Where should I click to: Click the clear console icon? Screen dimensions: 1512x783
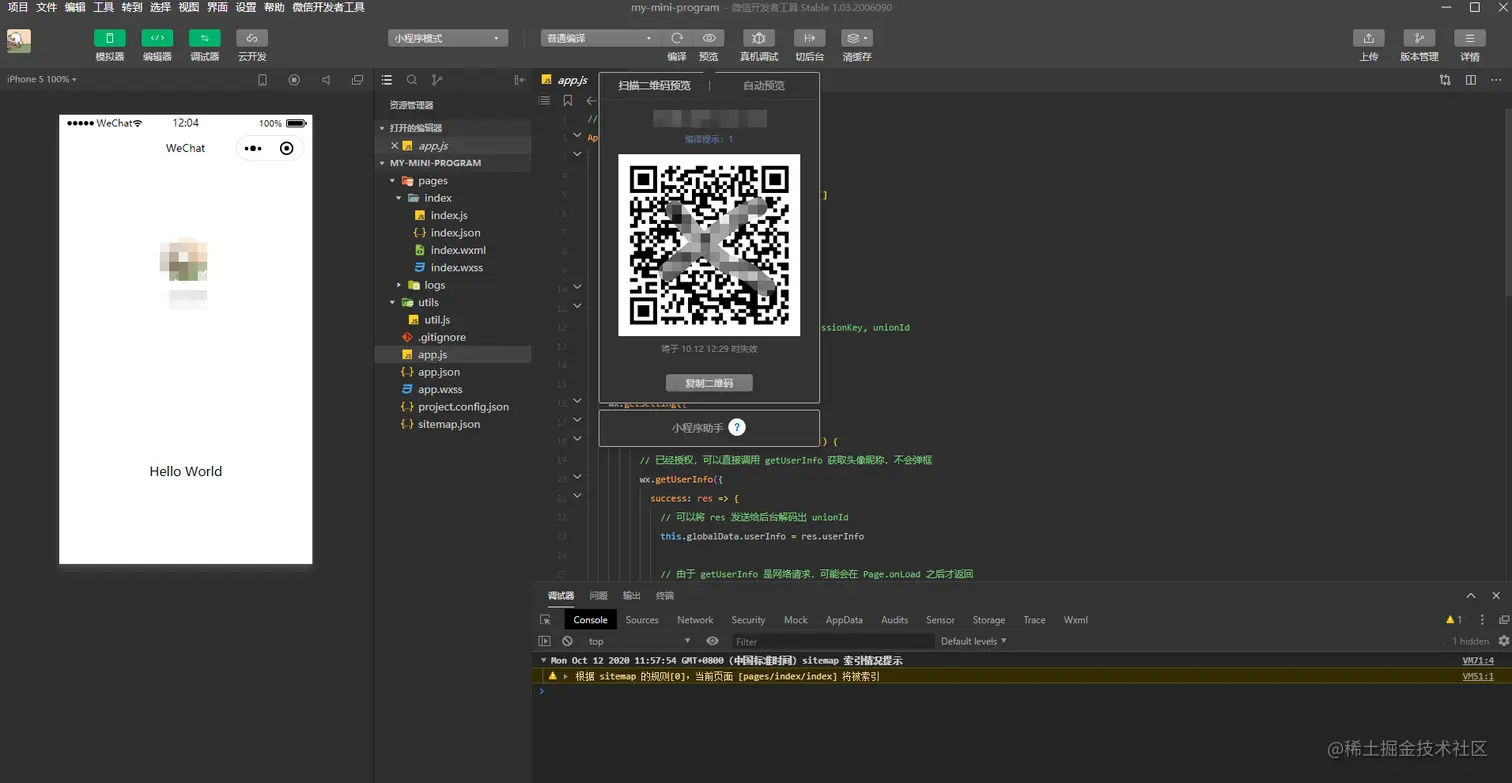(x=567, y=641)
